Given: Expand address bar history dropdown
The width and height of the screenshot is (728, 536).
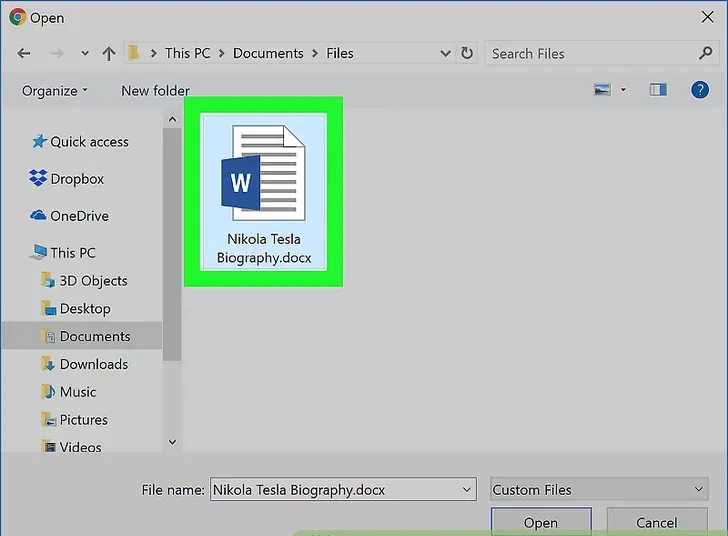Looking at the screenshot, I should [445, 53].
